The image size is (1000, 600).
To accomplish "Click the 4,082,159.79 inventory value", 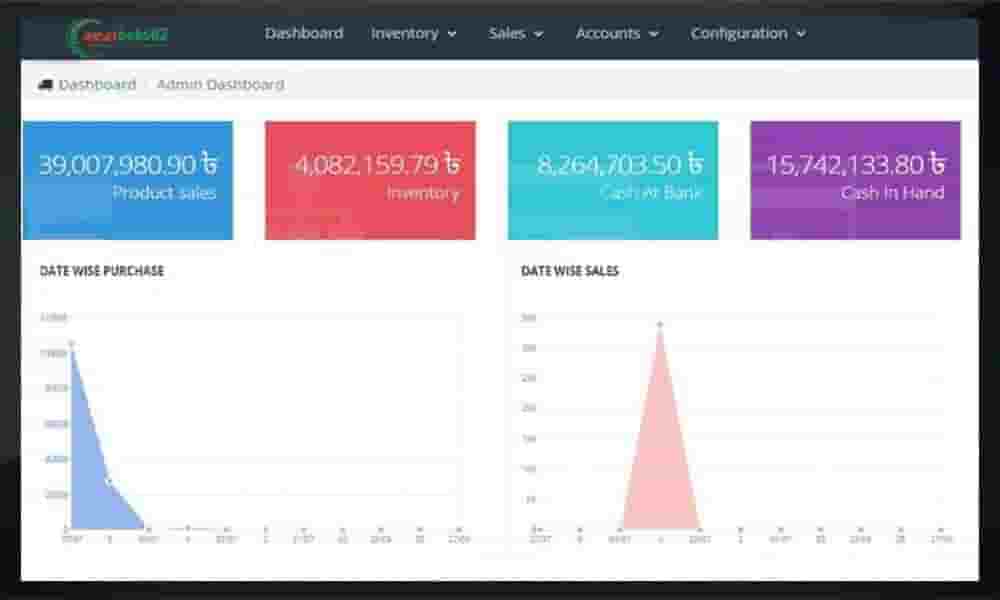I will coord(378,165).
